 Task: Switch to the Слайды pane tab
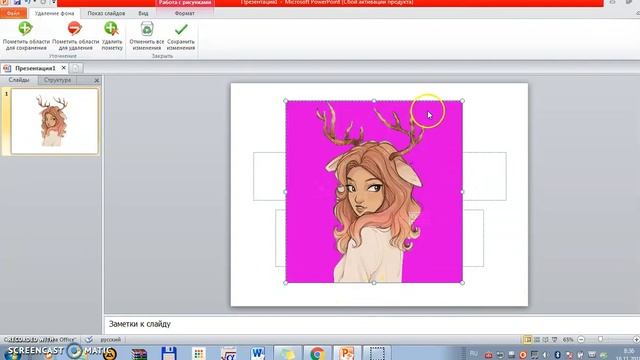(x=19, y=80)
